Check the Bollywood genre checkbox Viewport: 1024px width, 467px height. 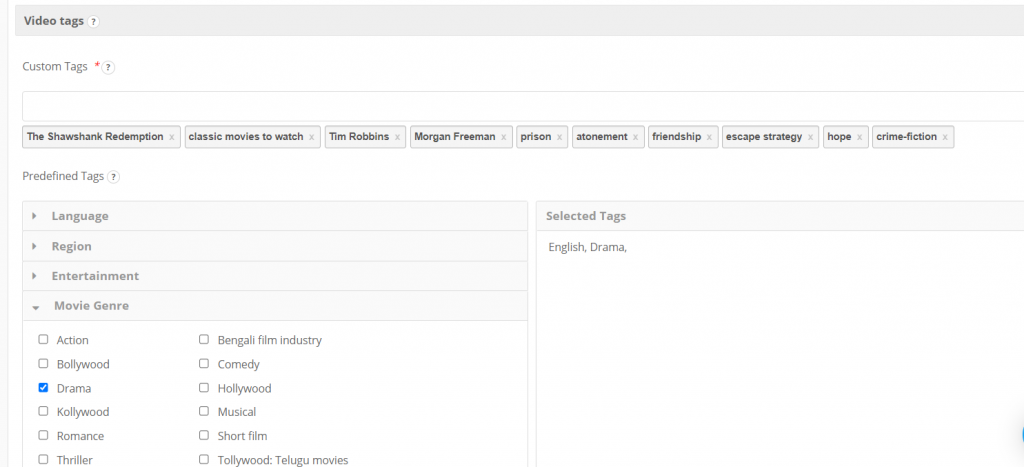(x=43, y=364)
